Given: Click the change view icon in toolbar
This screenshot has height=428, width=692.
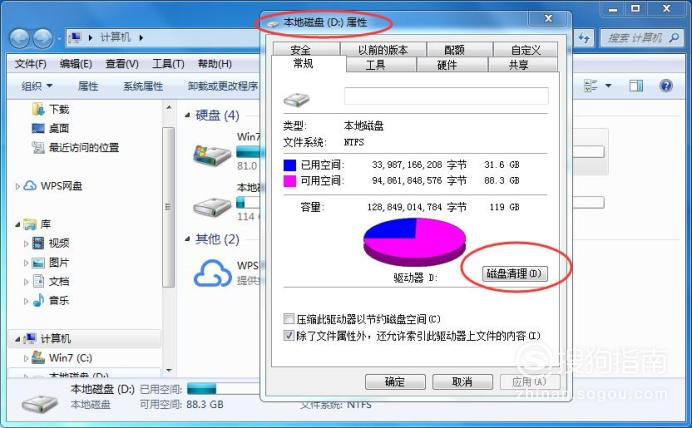Looking at the screenshot, I should pyautogui.click(x=590, y=86).
